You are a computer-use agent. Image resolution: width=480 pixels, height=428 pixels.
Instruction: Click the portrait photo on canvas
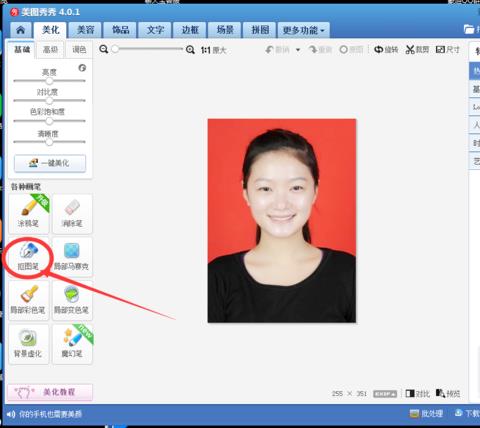[282, 221]
